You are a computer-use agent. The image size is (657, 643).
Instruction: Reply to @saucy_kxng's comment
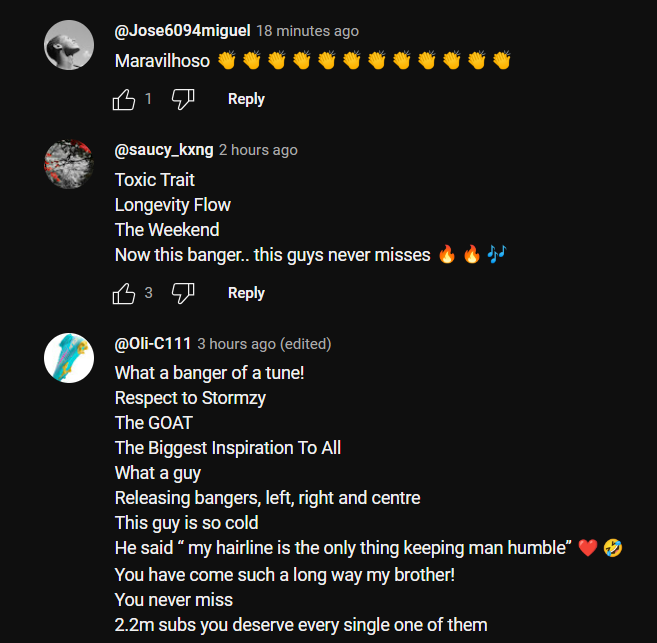(x=246, y=293)
